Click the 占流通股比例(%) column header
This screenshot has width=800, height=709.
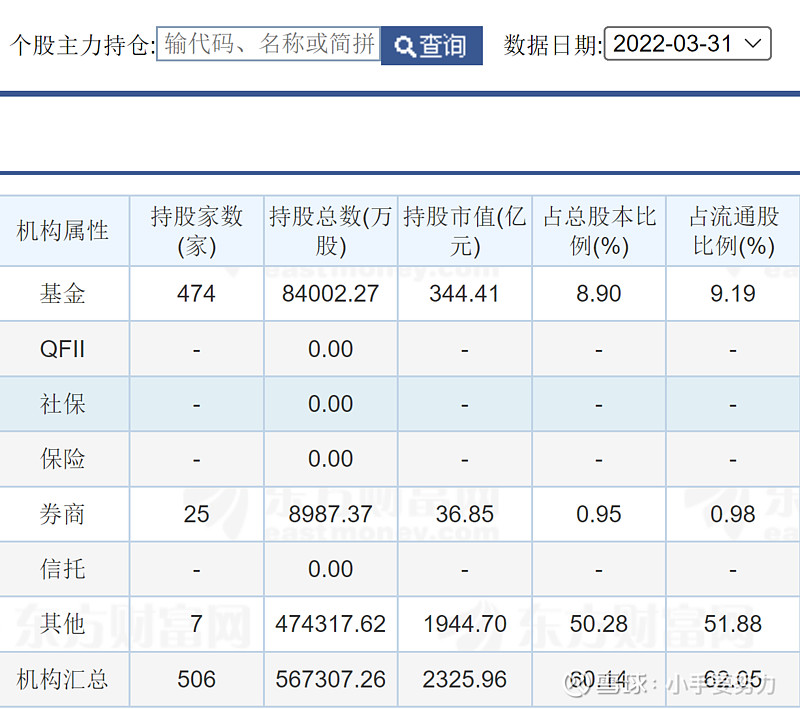[x=734, y=231]
